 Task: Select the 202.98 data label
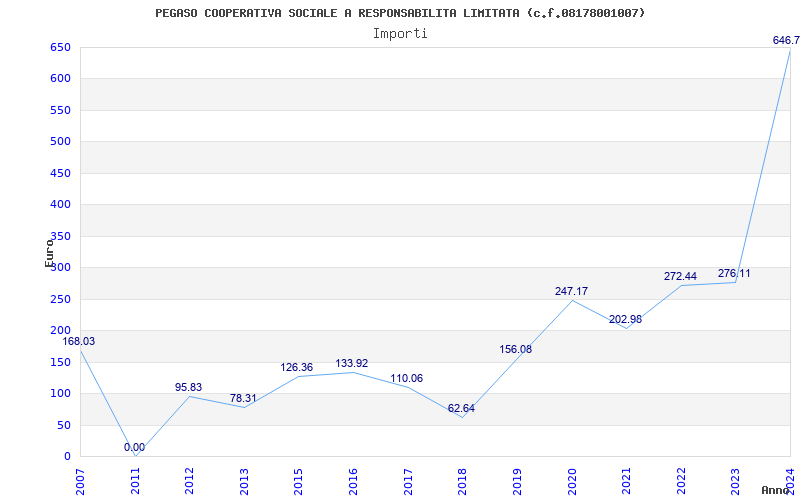[625, 319]
